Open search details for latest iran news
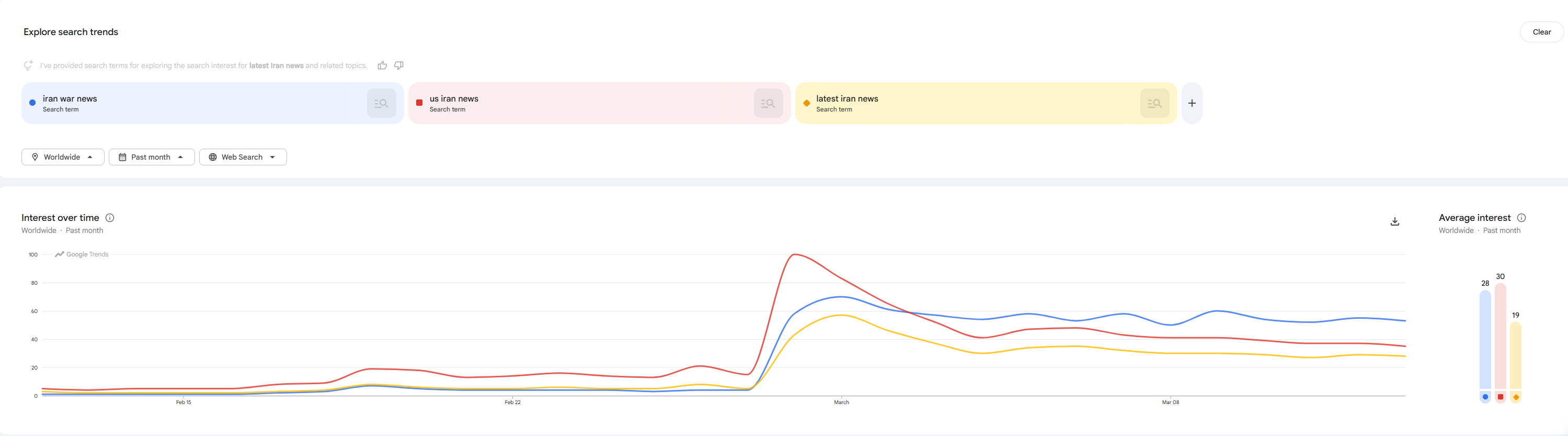 coord(1155,104)
